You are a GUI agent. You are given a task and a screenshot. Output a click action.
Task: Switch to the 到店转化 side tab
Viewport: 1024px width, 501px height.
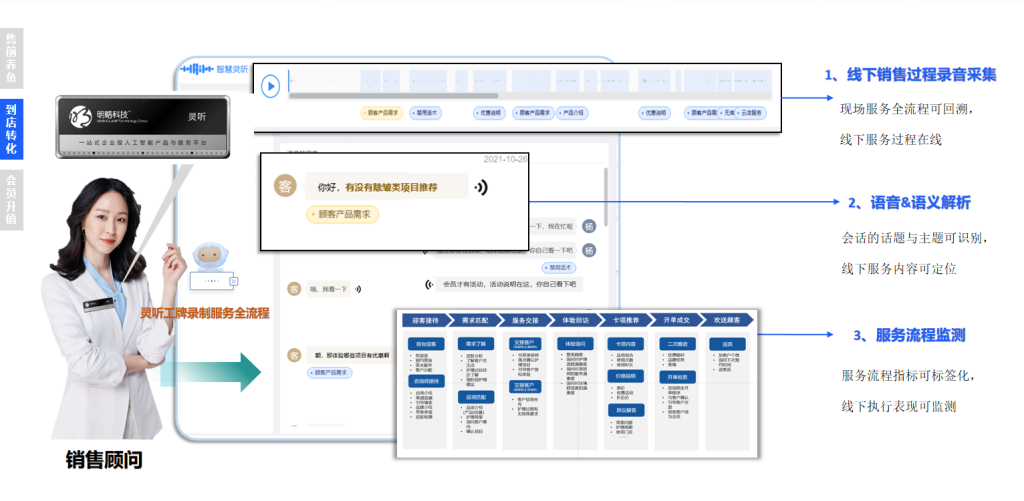11,128
